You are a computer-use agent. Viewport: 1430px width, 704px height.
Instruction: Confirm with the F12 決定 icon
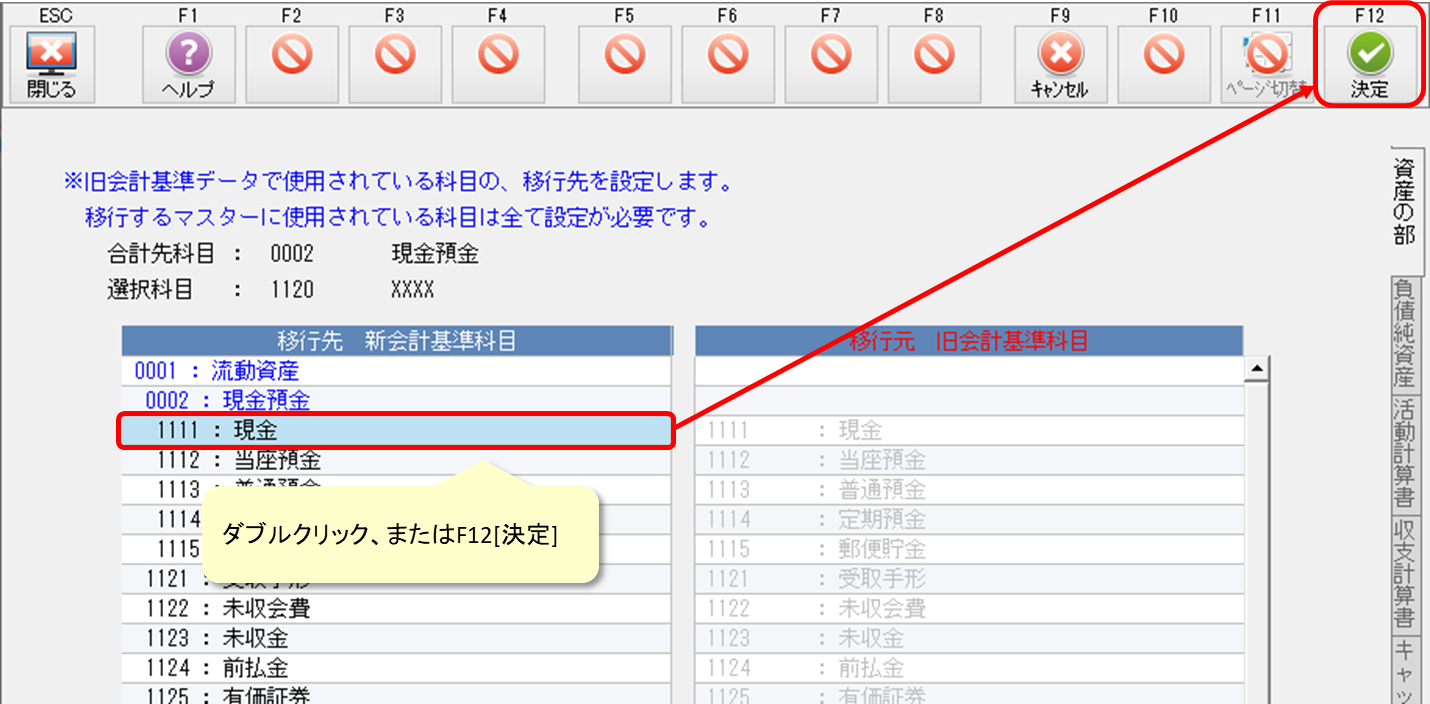coord(1369,64)
